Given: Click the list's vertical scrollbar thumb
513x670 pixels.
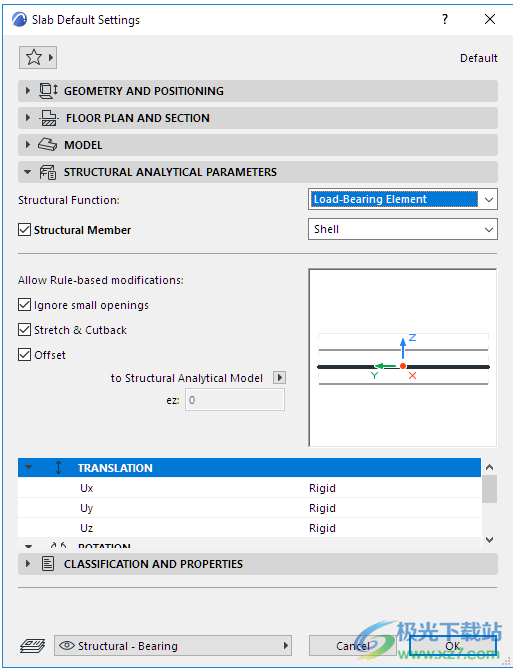Looking at the screenshot, I should pyautogui.click(x=490, y=489).
